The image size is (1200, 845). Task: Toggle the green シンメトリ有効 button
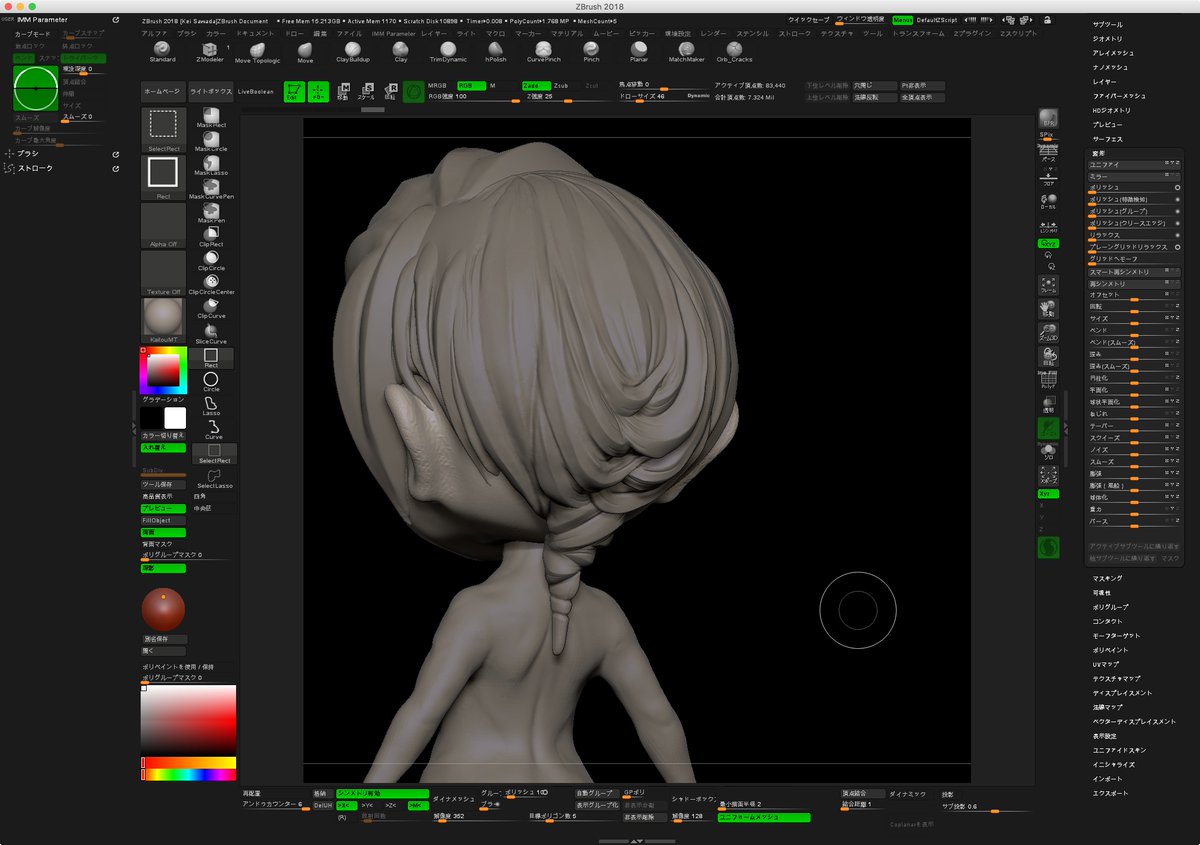(x=382, y=793)
